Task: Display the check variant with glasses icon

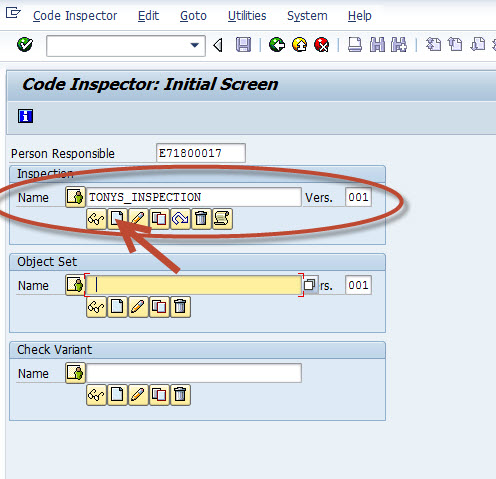Action: coord(96,395)
